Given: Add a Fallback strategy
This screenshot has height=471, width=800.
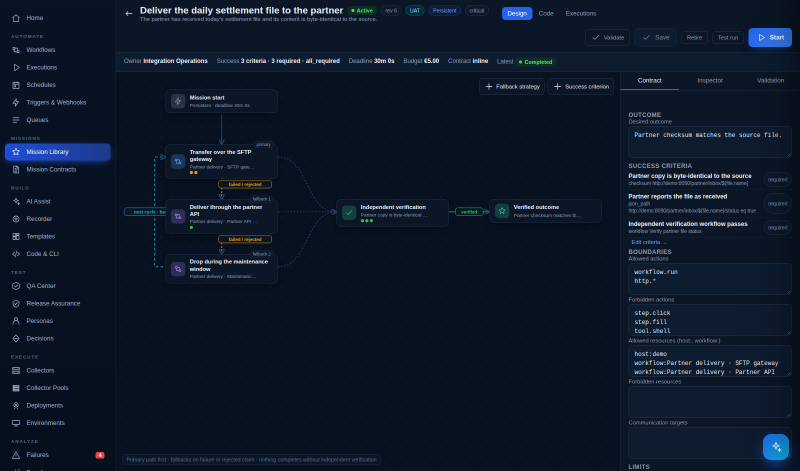Looking at the screenshot, I should pos(512,87).
